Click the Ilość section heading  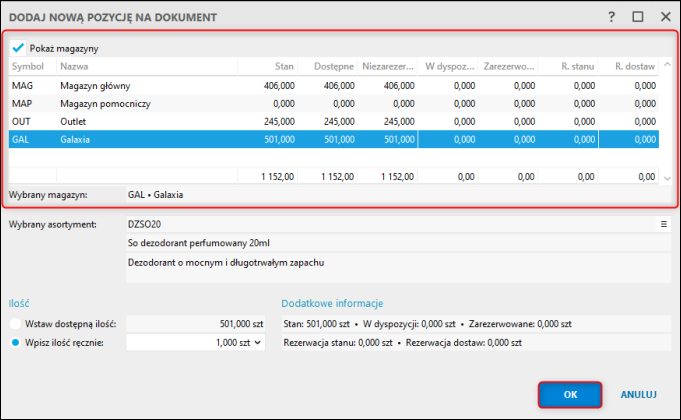(x=19, y=303)
